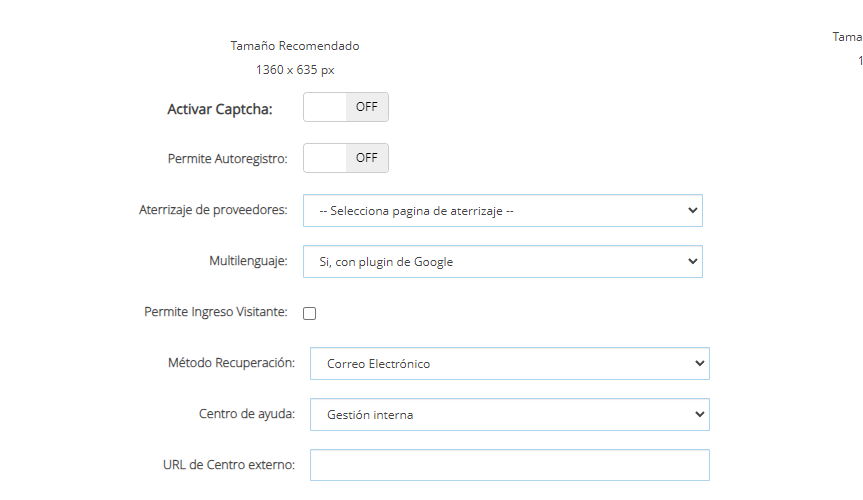Click the URL de Centro externo field
This screenshot has height=500, width=863.
(509, 465)
